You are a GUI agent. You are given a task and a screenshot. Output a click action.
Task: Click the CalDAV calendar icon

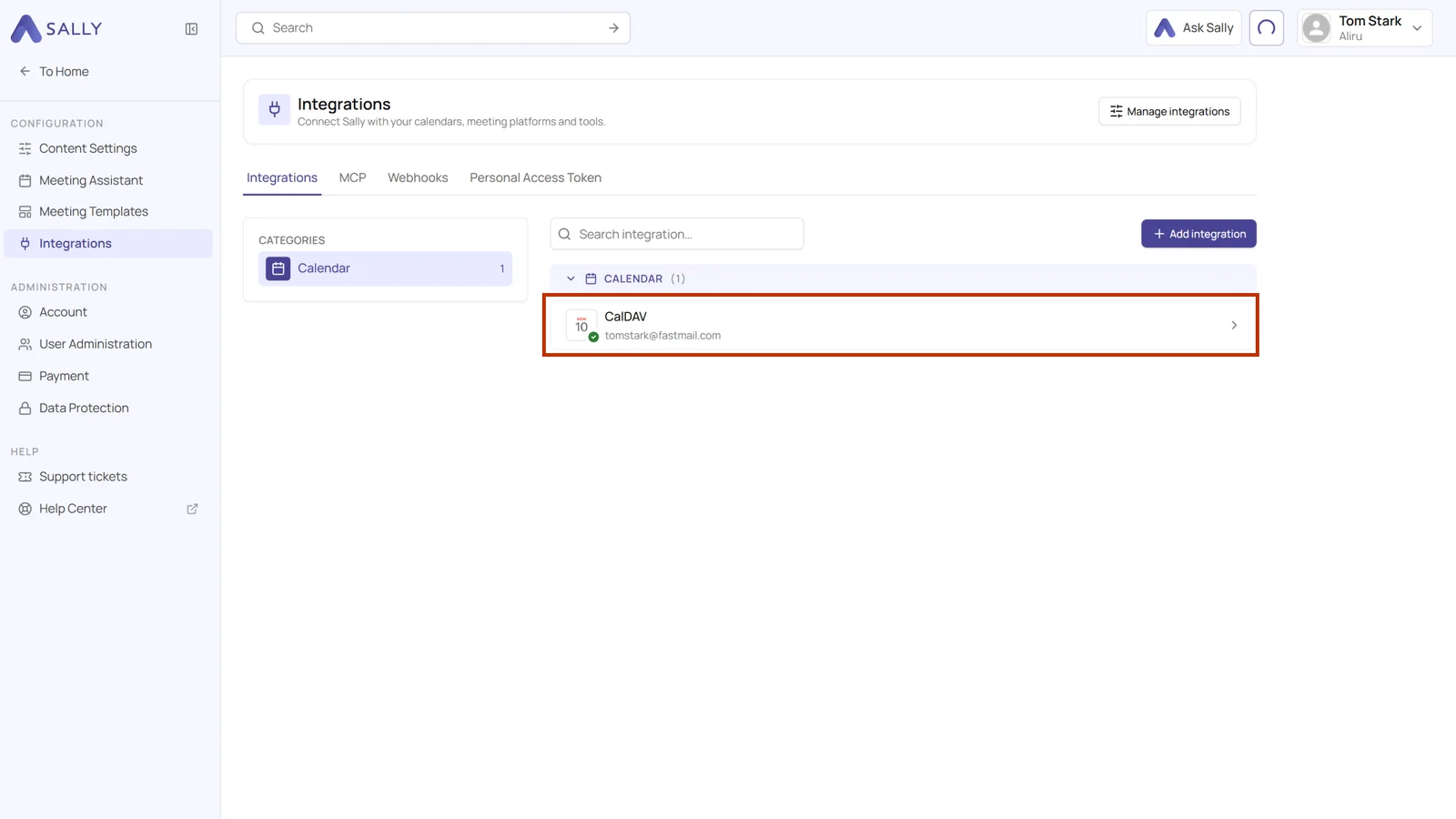(581, 325)
